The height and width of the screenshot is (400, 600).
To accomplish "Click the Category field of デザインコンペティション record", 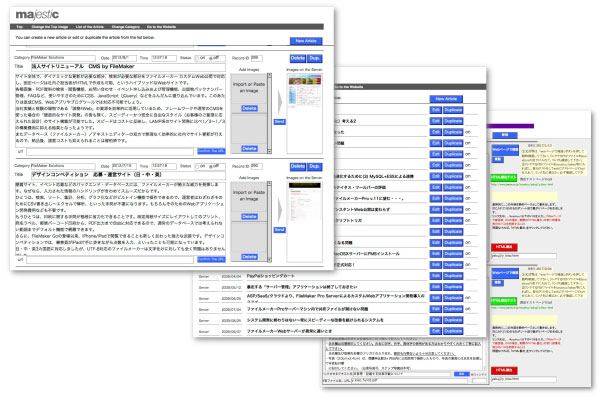I will tap(63, 167).
